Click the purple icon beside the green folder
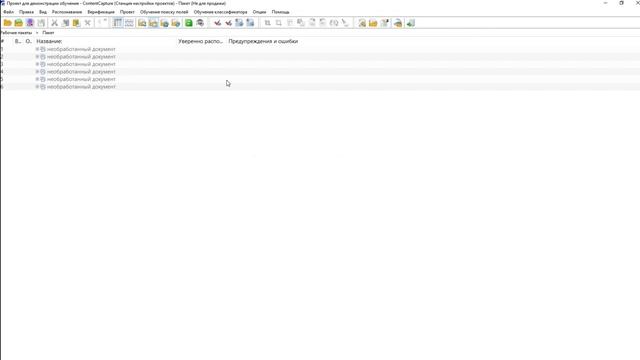This screenshot has height=360, width=640. pos(30,23)
